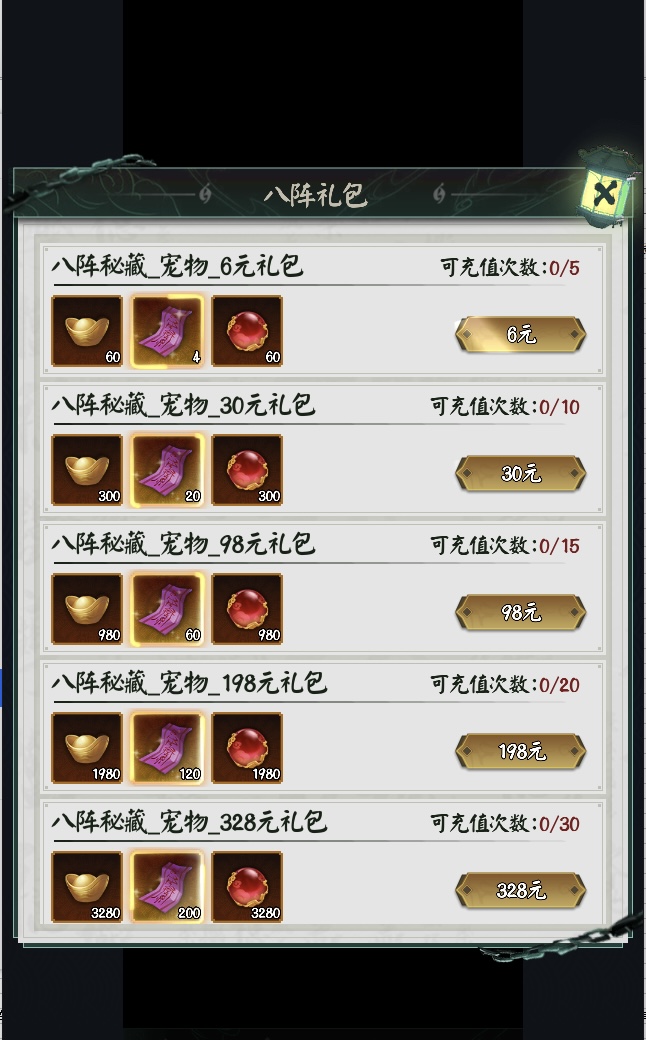Buy the 198元 gift pack
This screenshot has width=646, height=1040.
point(521,751)
